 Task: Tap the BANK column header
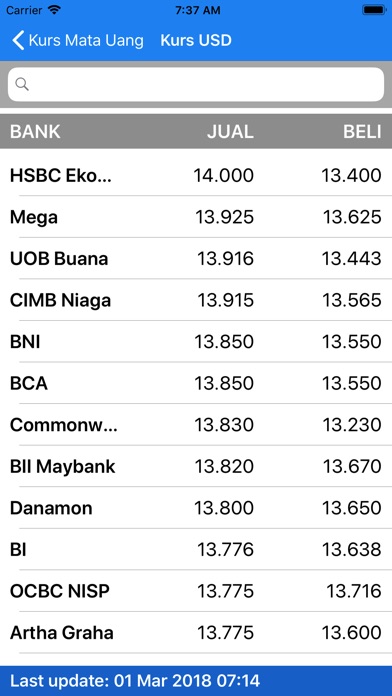35,132
